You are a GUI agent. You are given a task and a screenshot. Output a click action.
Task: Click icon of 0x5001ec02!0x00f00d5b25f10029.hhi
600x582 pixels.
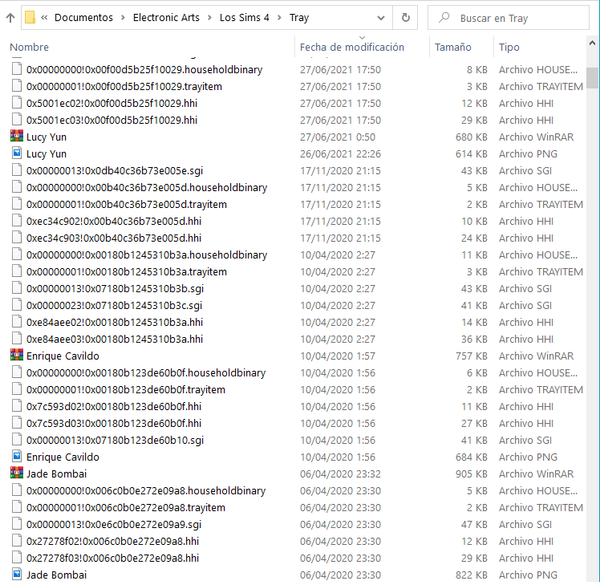coord(16,103)
